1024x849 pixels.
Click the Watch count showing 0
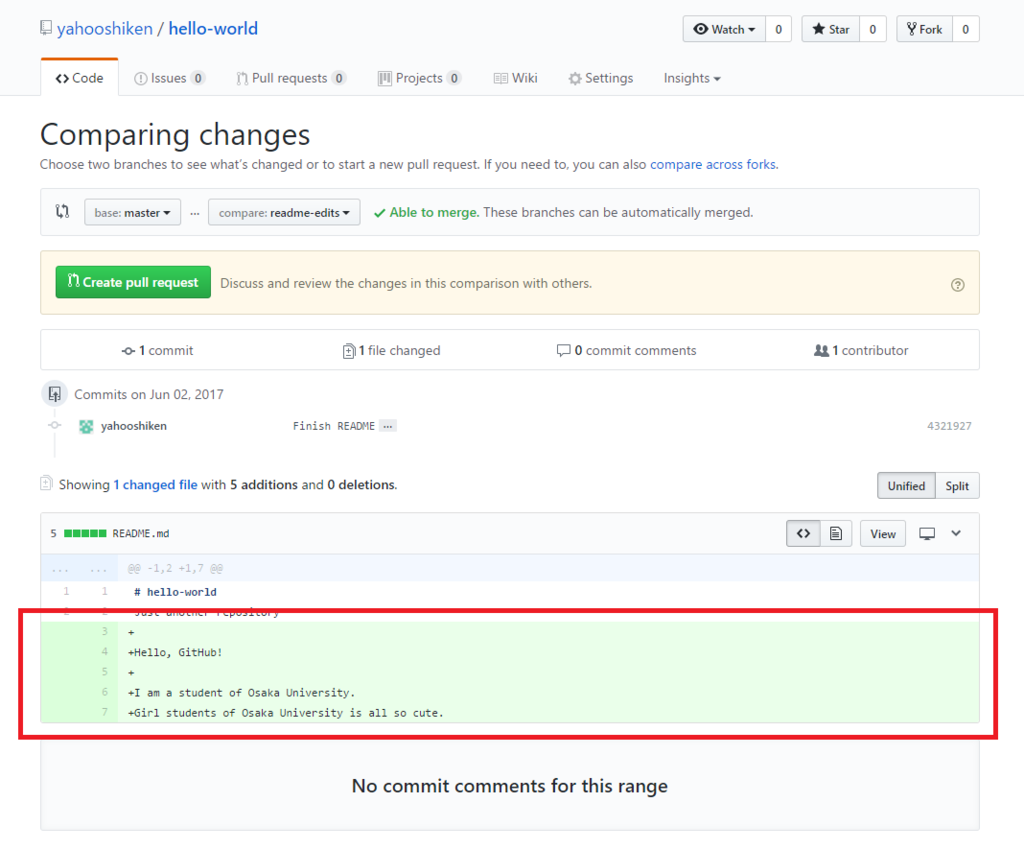click(x=778, y=29)
